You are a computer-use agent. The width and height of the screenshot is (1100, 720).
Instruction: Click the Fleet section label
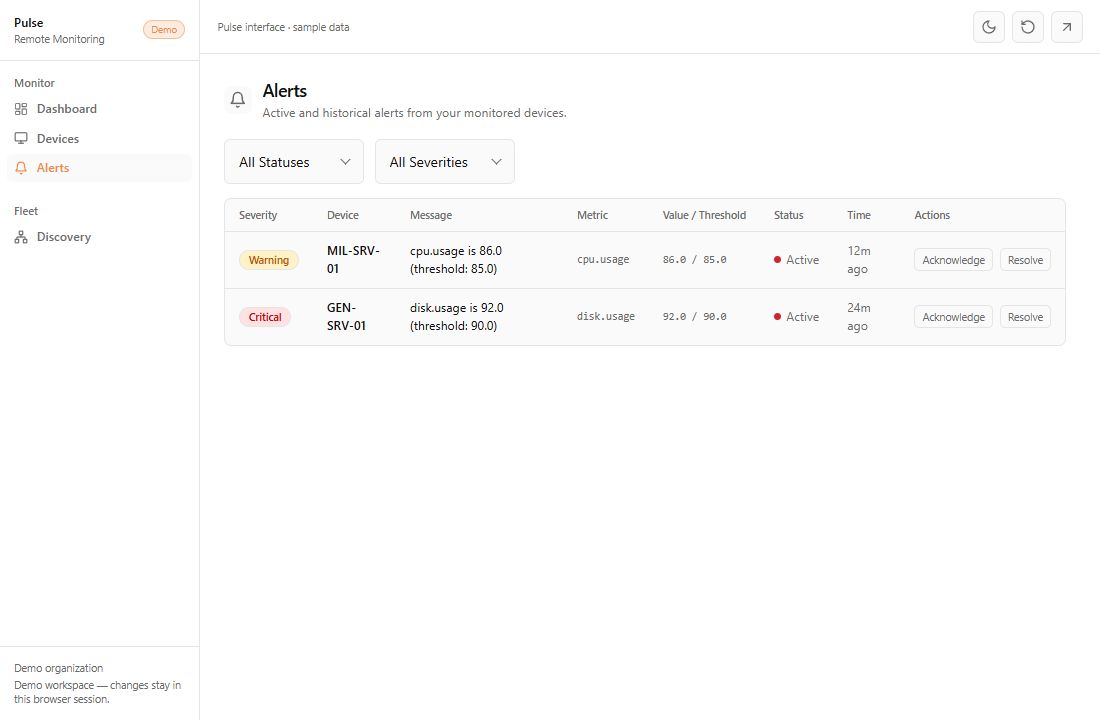tap(26, 211)
